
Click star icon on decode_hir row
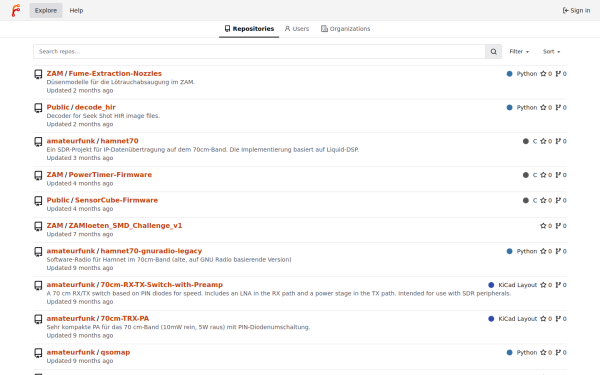click(x=543, y=107)
